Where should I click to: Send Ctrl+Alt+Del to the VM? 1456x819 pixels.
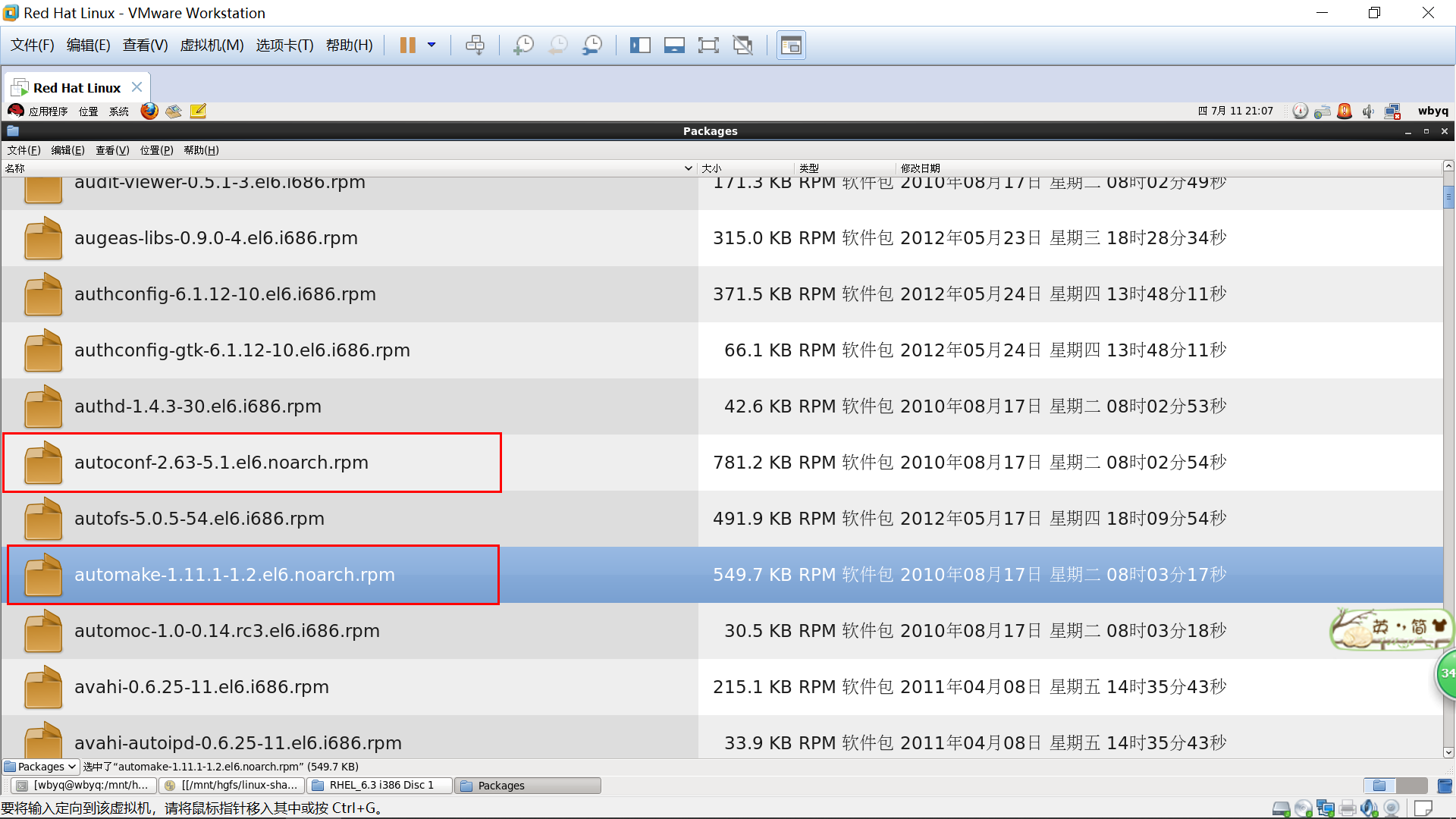[475, 45]
